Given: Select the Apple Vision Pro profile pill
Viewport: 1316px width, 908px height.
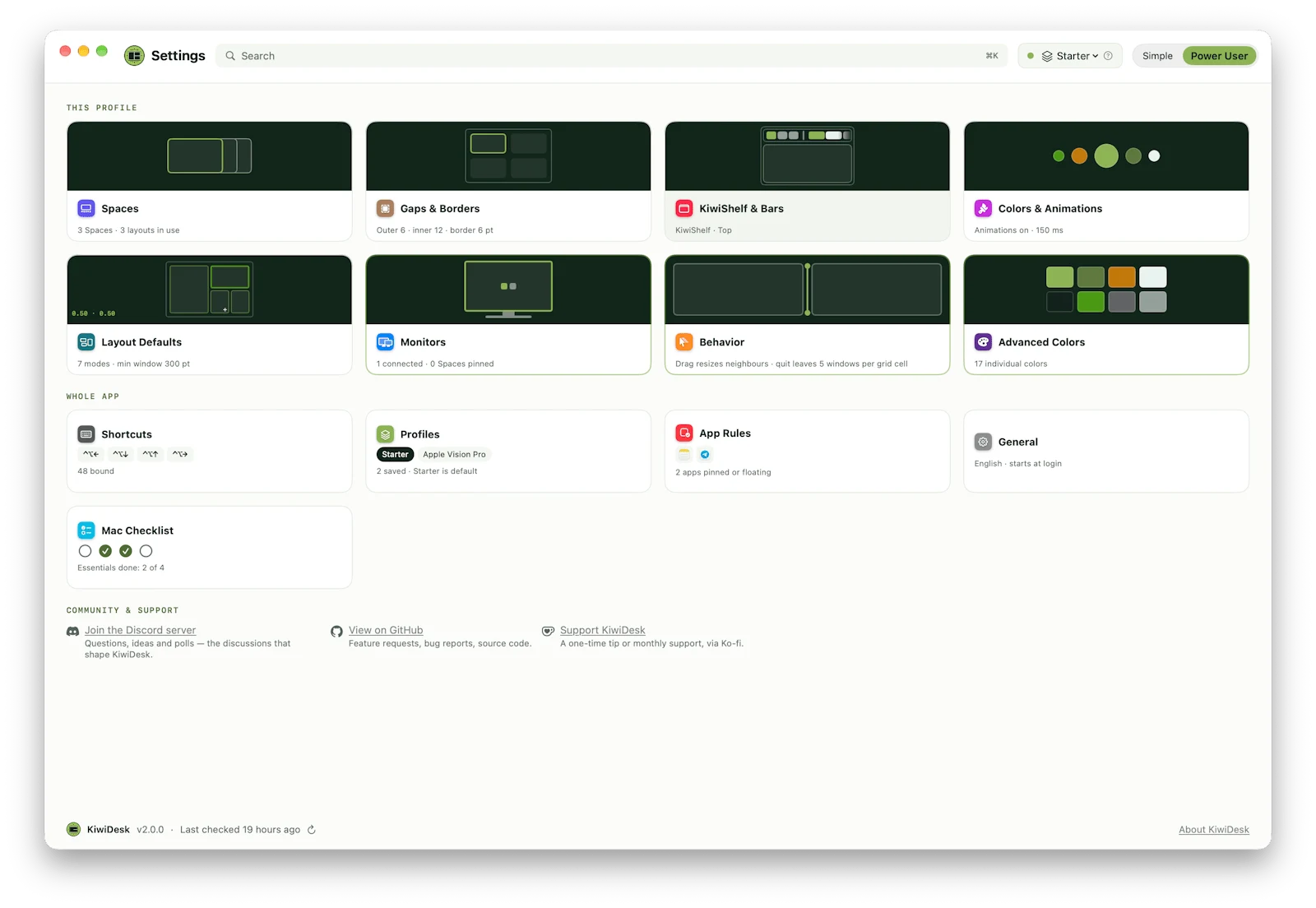Looking at the screenshot, I should [454, 454].
